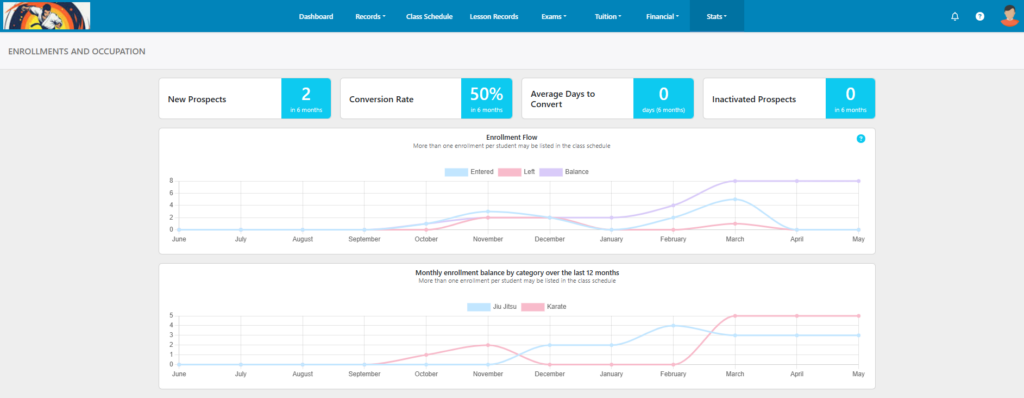Screen dimensions: 1024x398
Task: Click the New Prospects card
Action: coord(245,99)
